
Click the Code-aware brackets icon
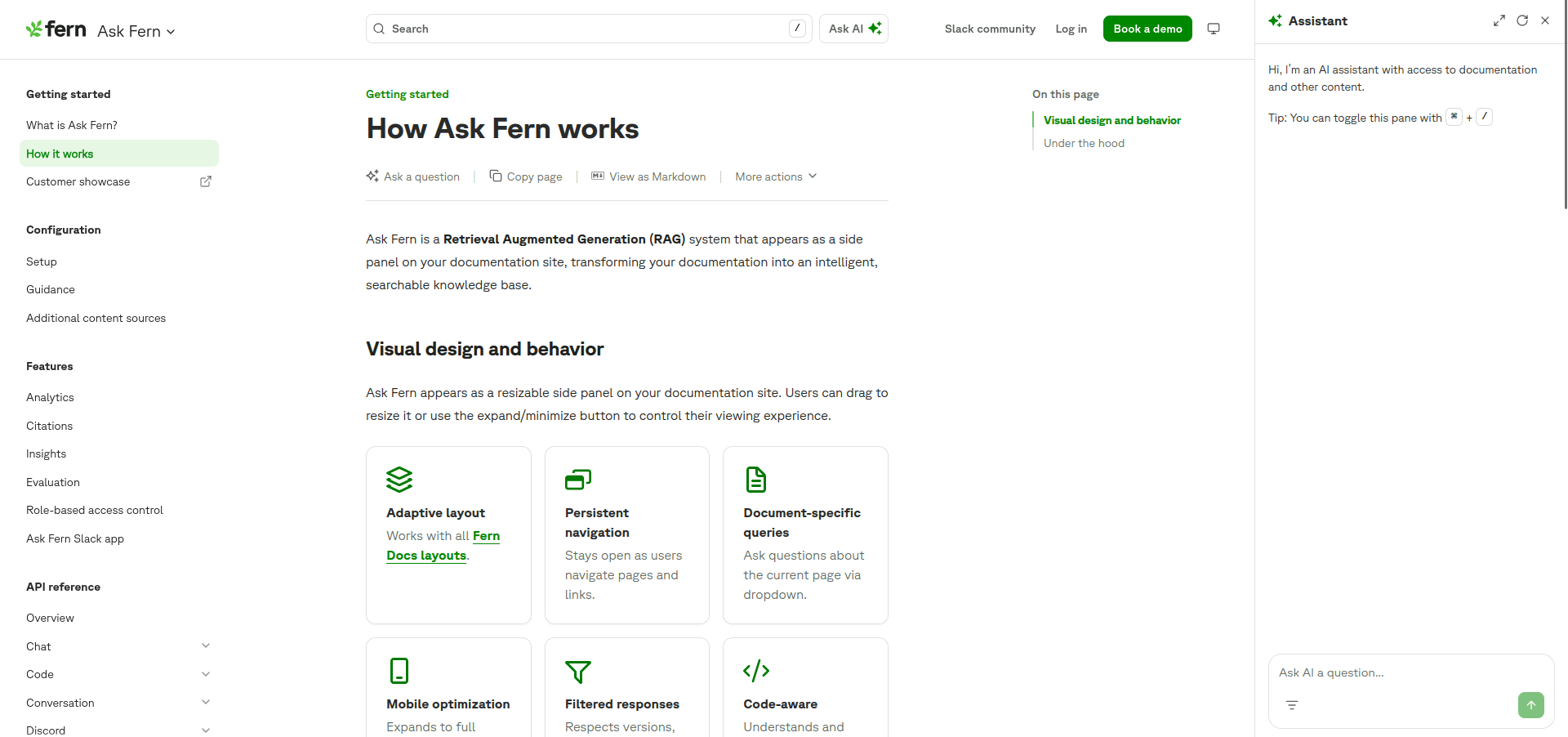(x=756, y=671)
